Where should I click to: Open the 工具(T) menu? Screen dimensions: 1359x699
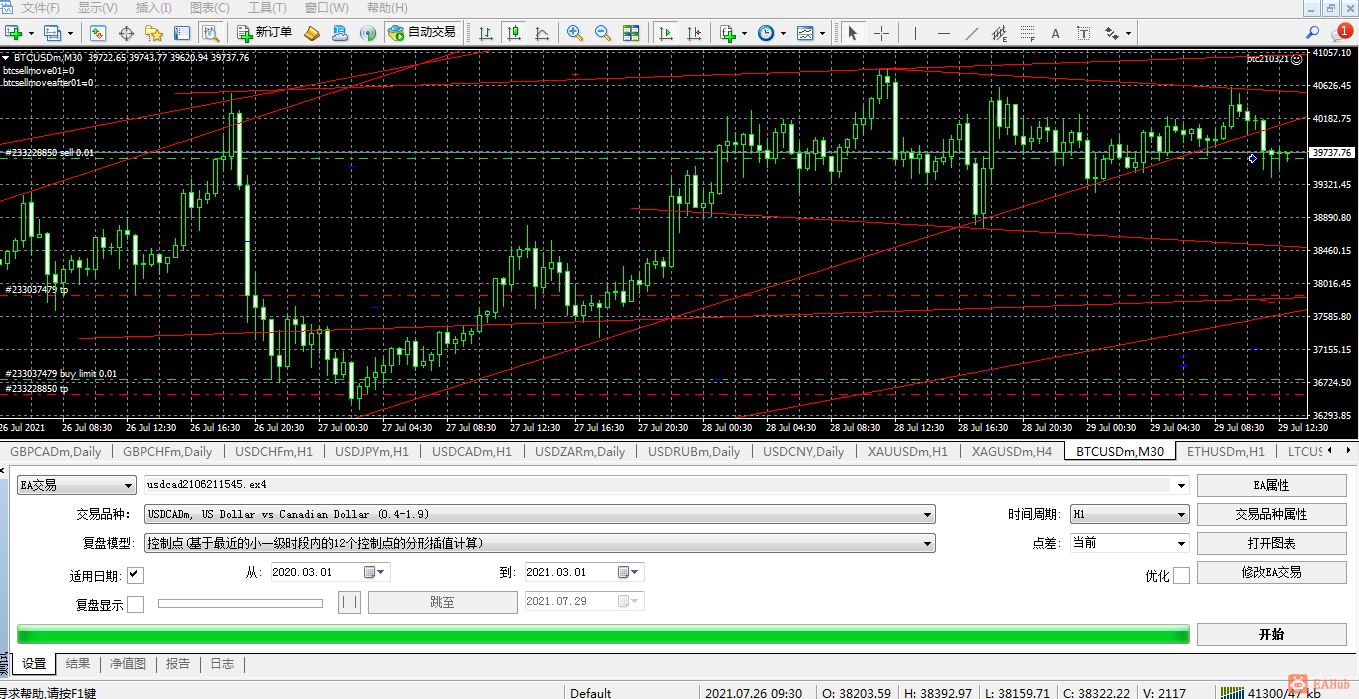pyautogui.click(x=266, y=8)
